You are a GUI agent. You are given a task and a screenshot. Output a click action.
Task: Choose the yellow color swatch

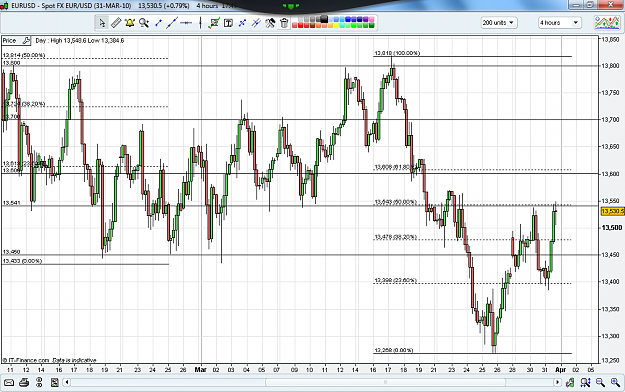click(336, 25)
